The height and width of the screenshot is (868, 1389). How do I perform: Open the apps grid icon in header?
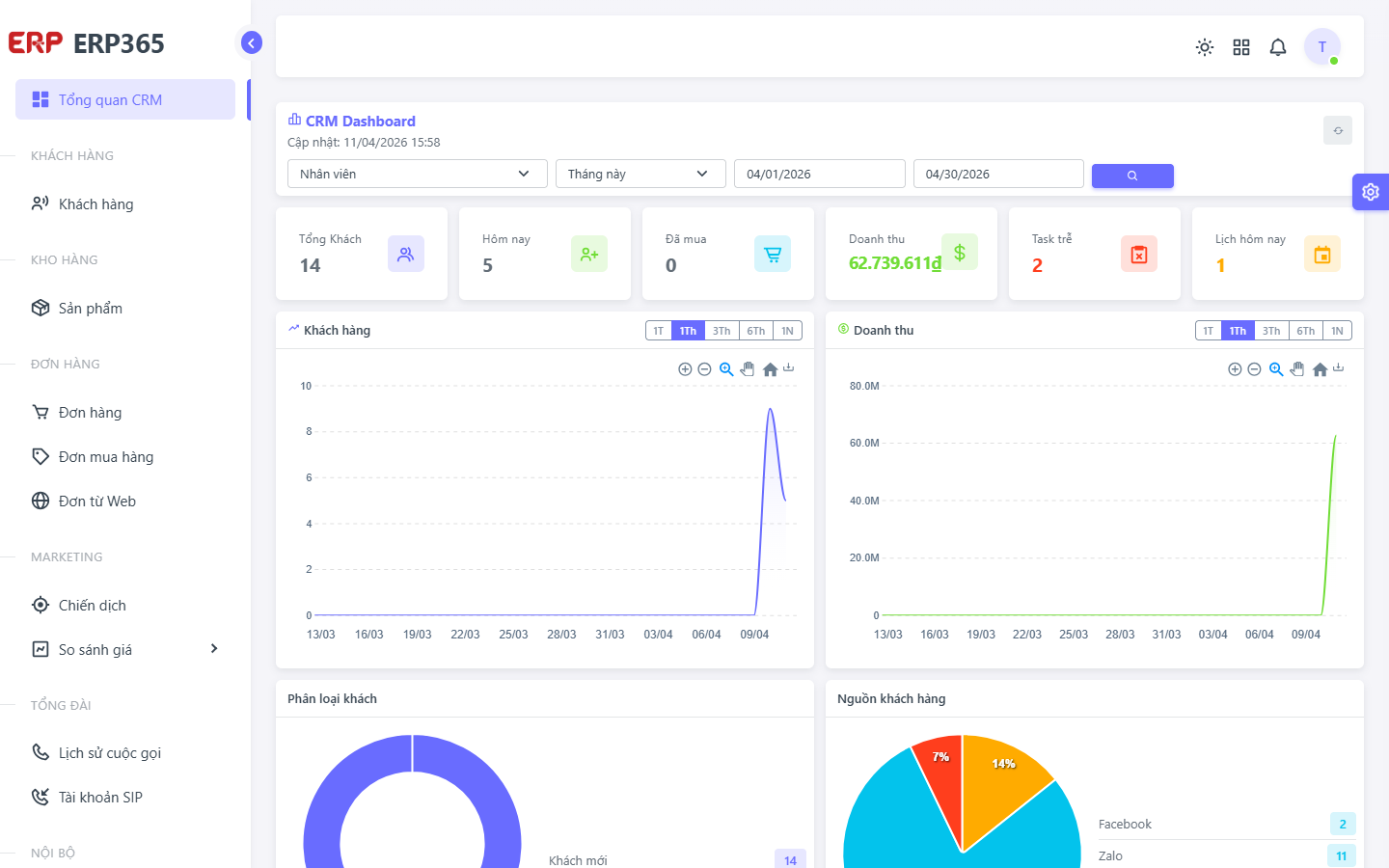(1241, 47)
